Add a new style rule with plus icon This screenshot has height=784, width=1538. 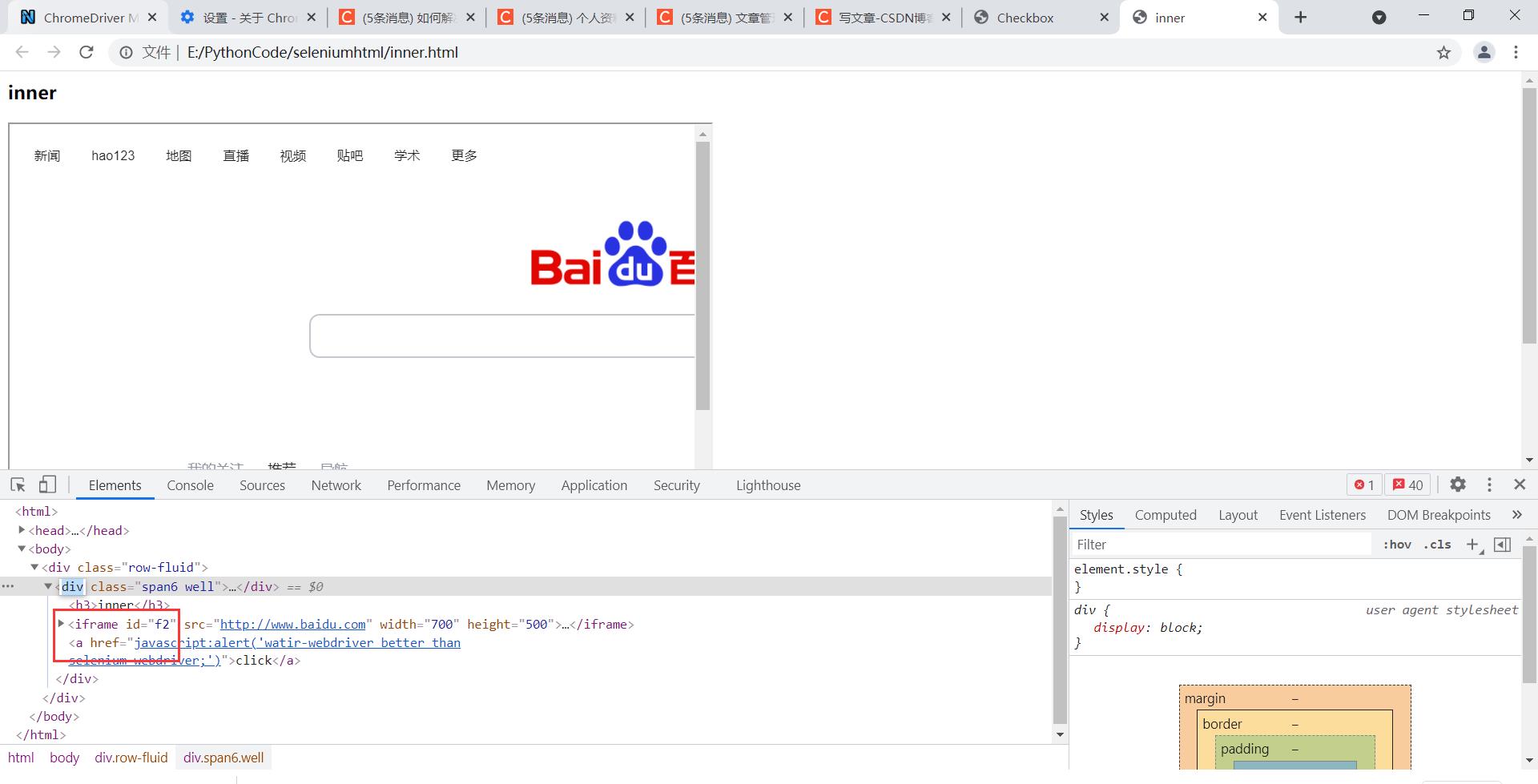pos(1472,545)
